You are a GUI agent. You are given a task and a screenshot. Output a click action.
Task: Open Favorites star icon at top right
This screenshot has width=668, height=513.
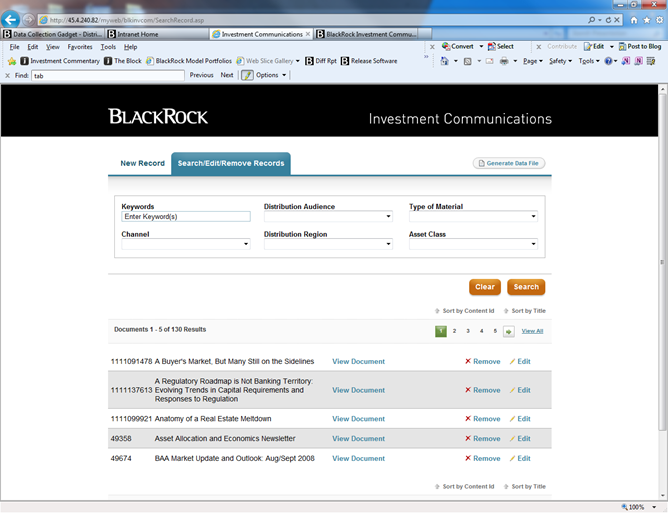point(647,20)
